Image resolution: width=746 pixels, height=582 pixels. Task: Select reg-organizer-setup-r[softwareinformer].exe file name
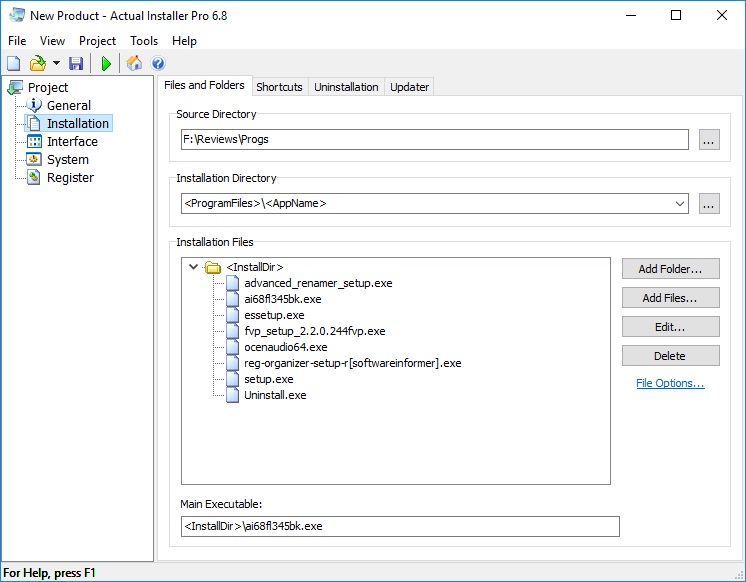click(x=353, y=363)
